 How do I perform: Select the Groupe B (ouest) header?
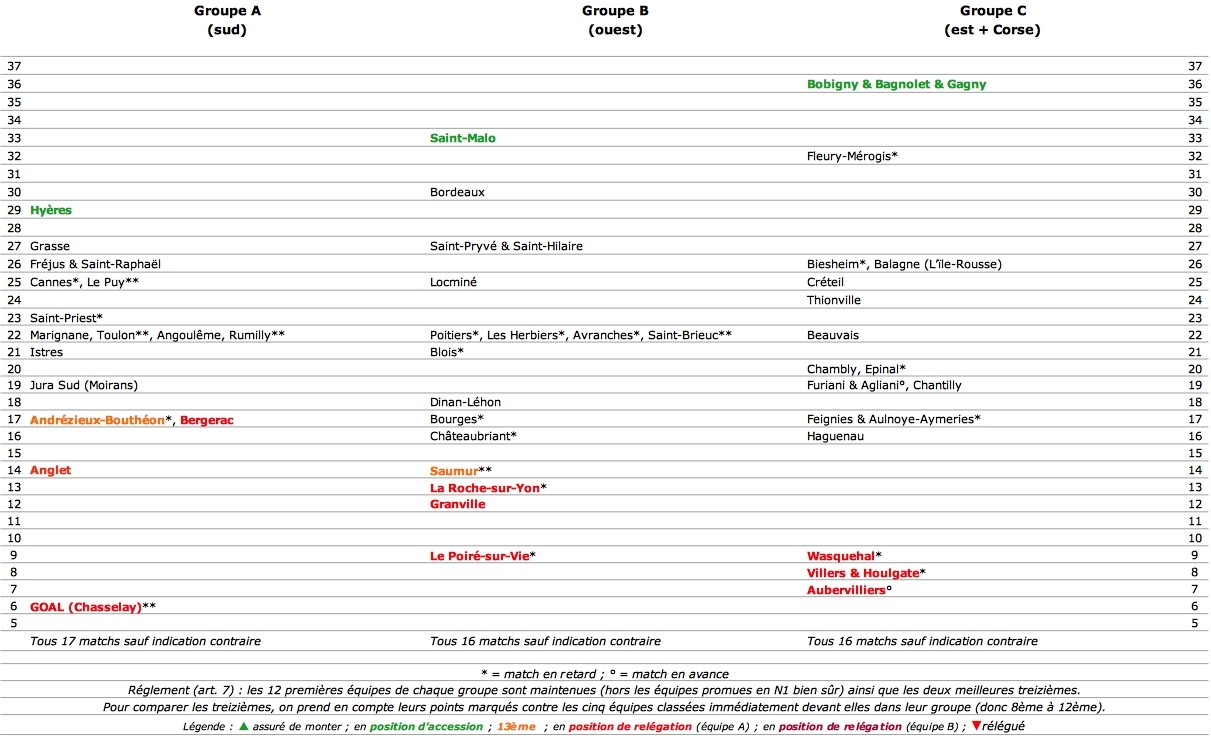pyautogui.click(x=615, y=20)
